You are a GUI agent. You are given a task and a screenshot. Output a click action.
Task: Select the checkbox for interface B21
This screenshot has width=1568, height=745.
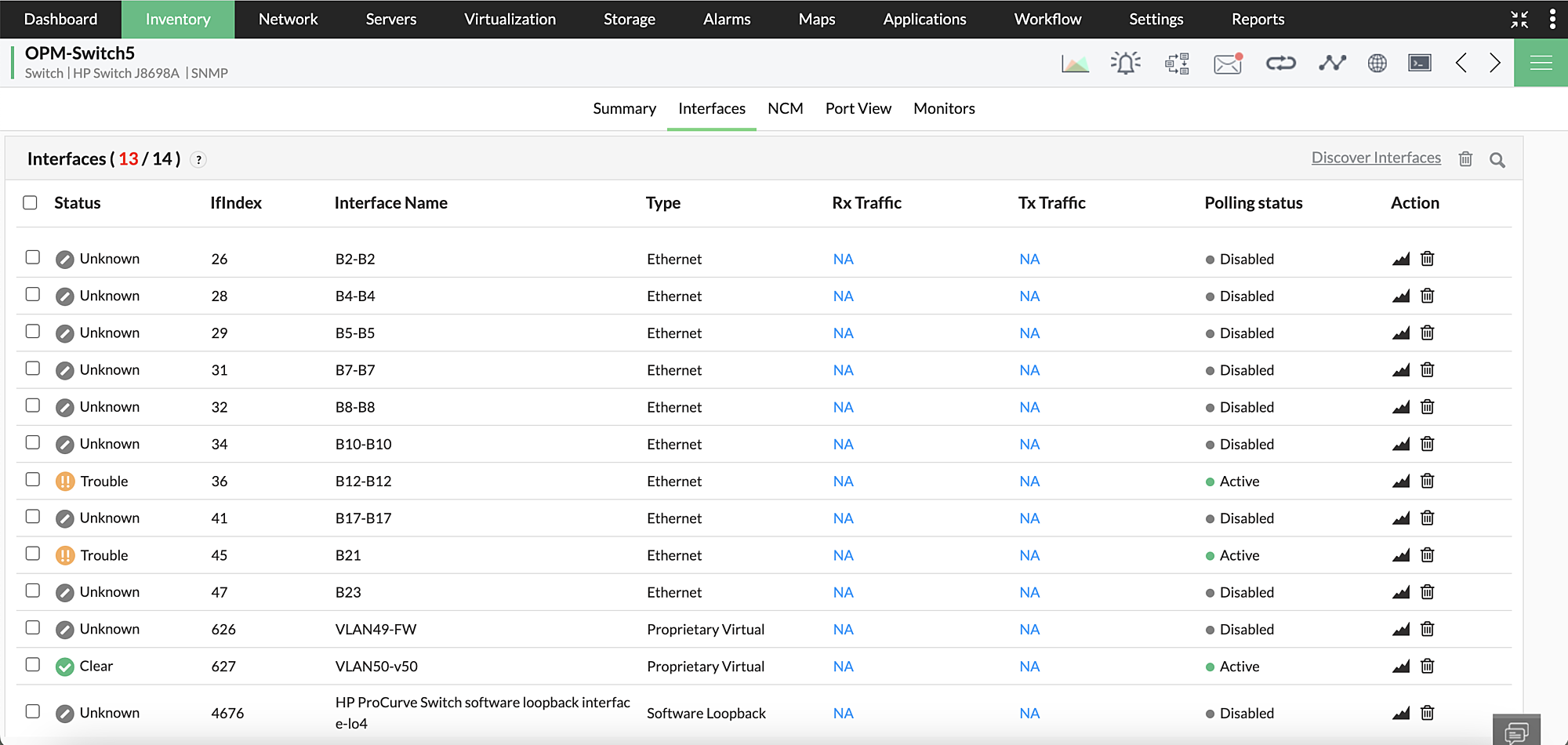pos(32,553)
